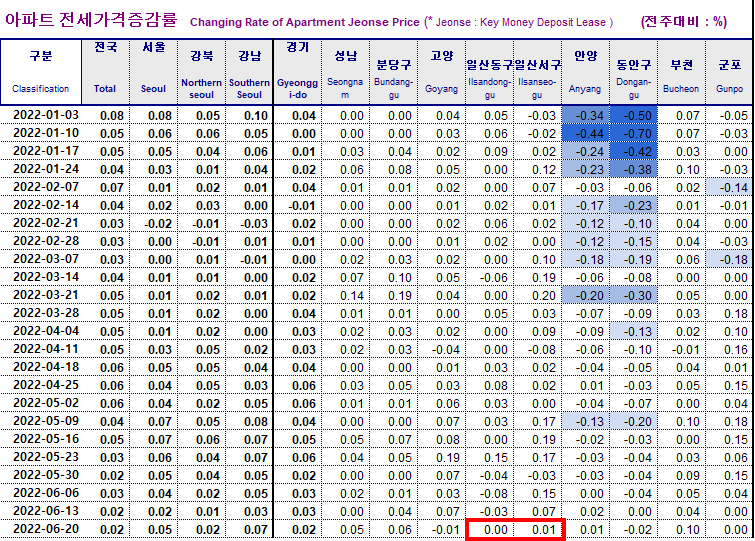
Task: Click Seoul value -0.02 in 2022-02-21 row
Action: click(x=157, y=224)
